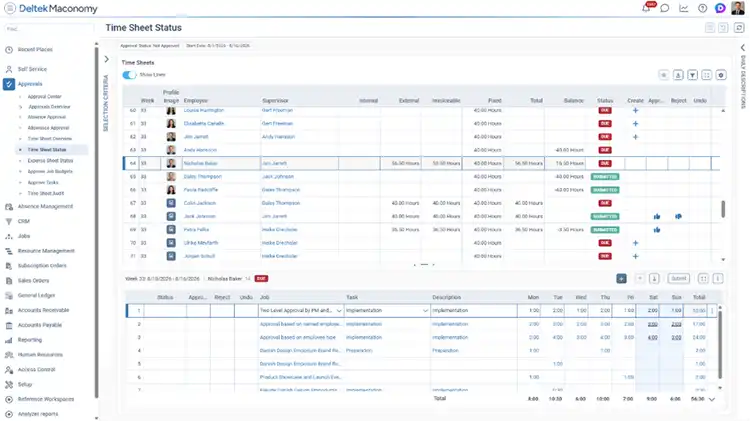The image size is (750, 421).
Task: Click the fullscreen icon in Time Sheets toolbar
Action: click(706, 75)
